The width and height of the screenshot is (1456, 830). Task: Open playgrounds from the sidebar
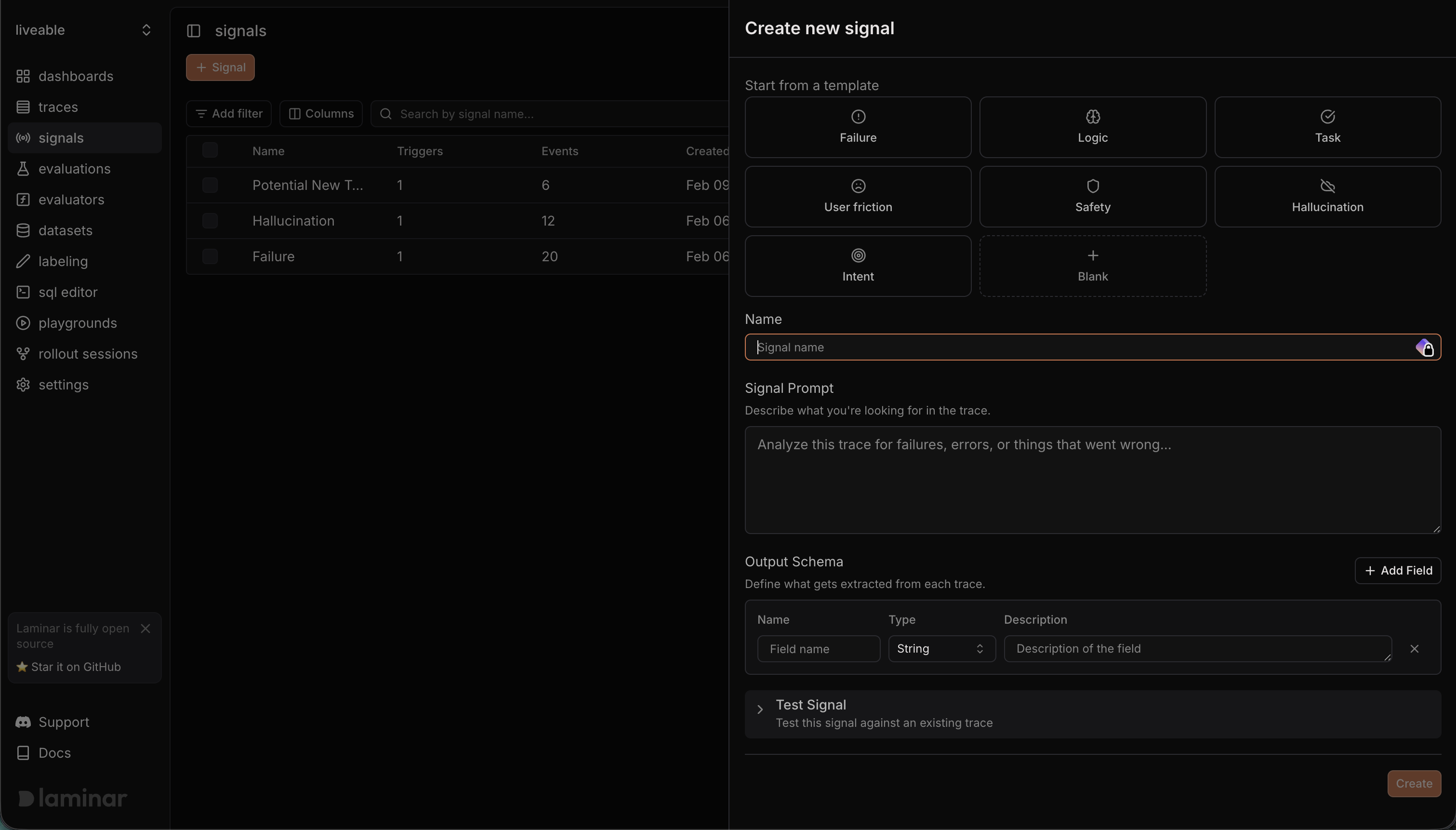coord(77,322)
